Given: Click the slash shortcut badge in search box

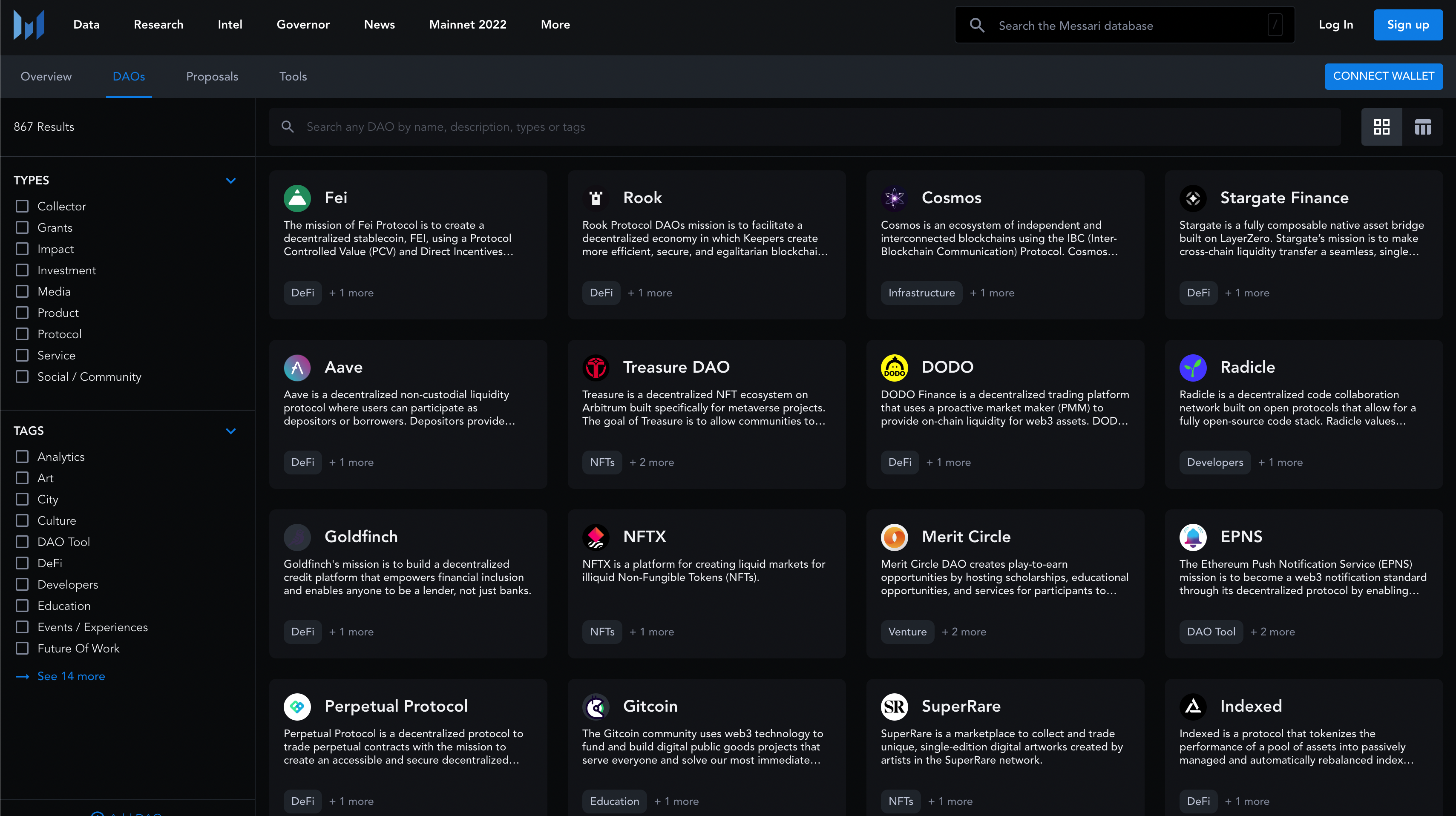Looking at the screenshot, I should [1275, 25].
